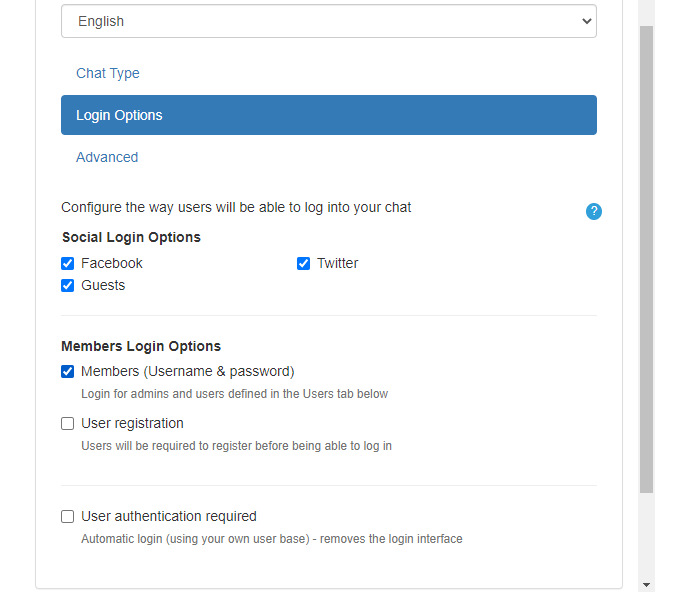Click the Facebook label text

(x=112, y=264)
